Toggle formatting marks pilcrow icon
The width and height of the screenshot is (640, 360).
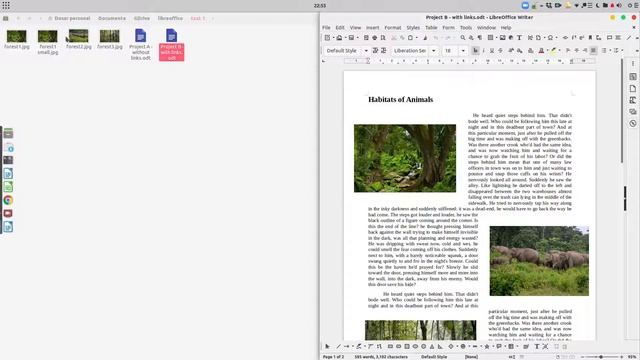(x=480, y=38)
